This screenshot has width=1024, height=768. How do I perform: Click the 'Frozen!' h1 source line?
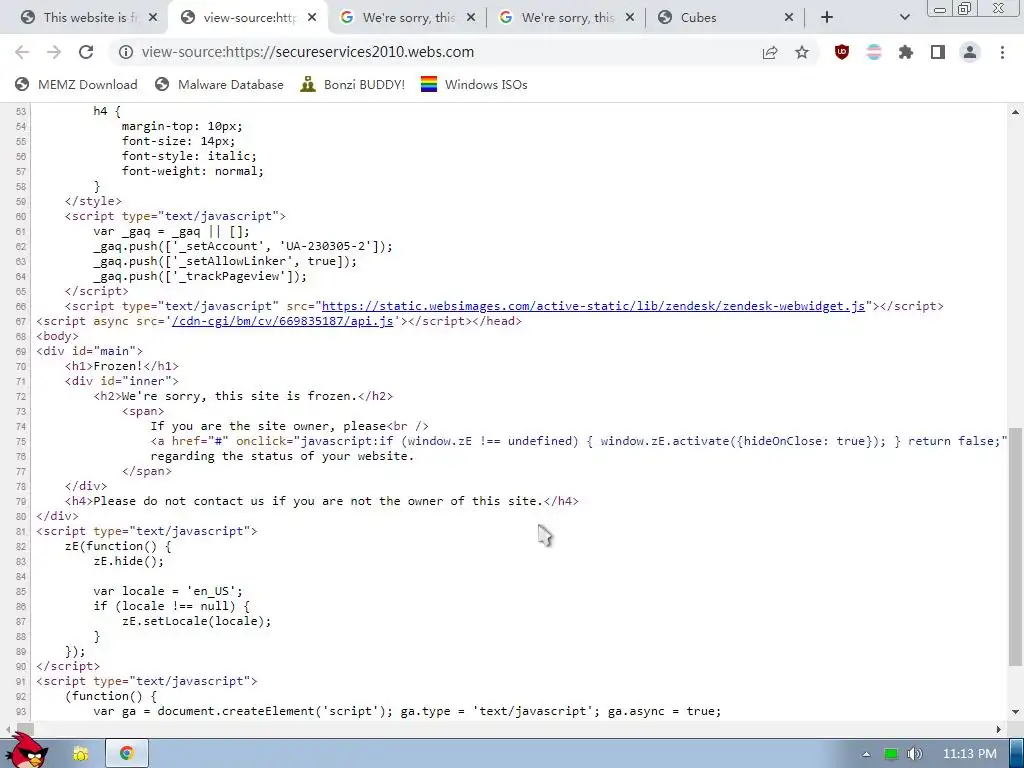click(x=121, y=366)
